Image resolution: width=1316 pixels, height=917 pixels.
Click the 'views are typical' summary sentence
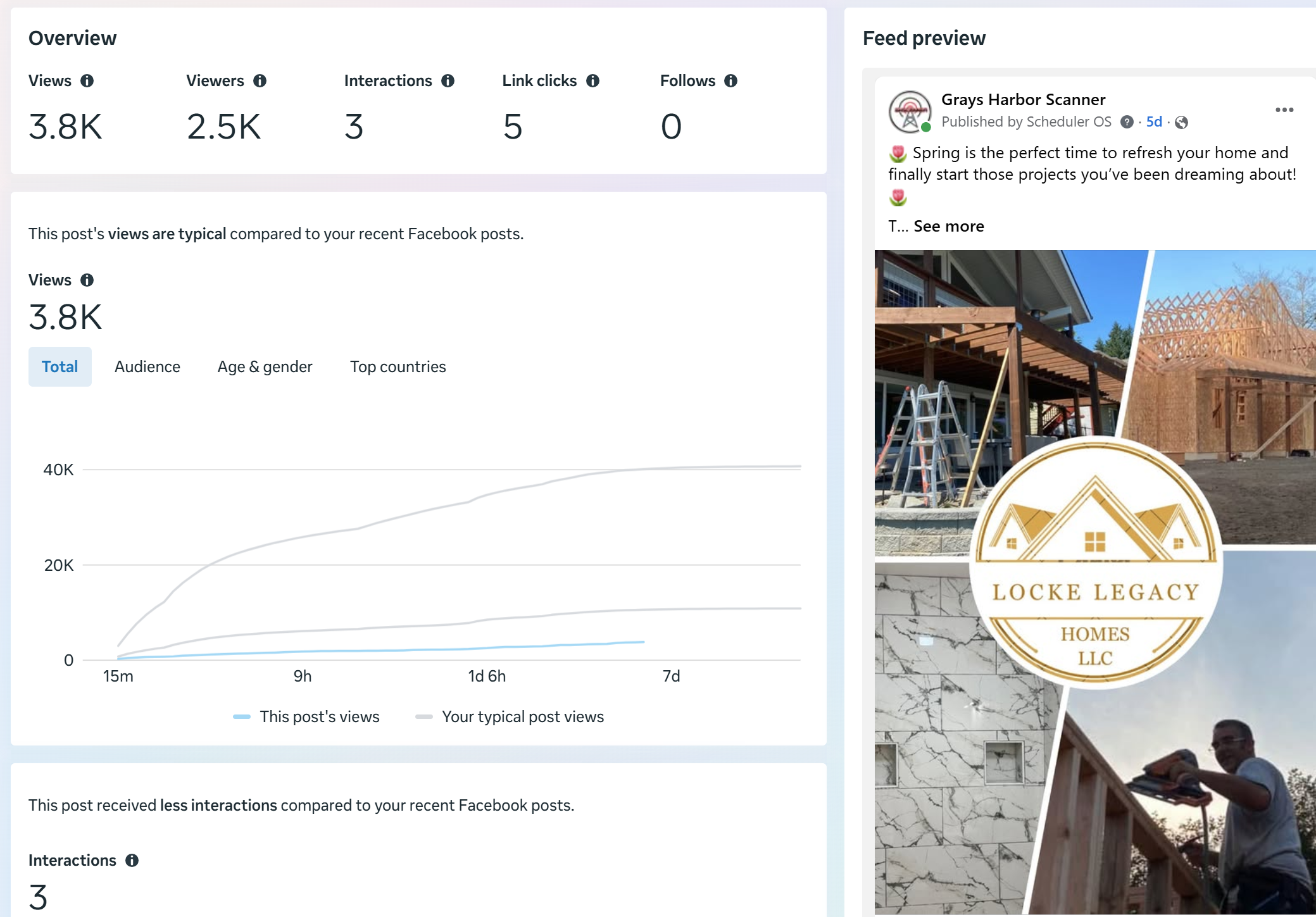click(276, 234)
